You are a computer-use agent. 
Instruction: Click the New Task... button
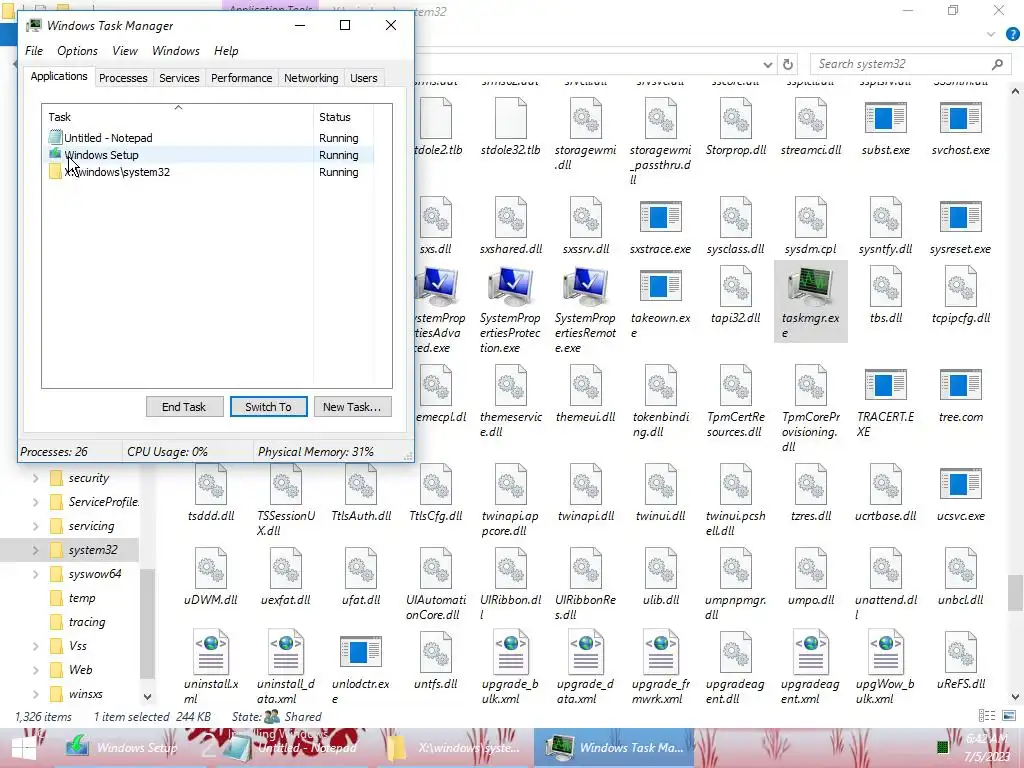pos(352,407)
